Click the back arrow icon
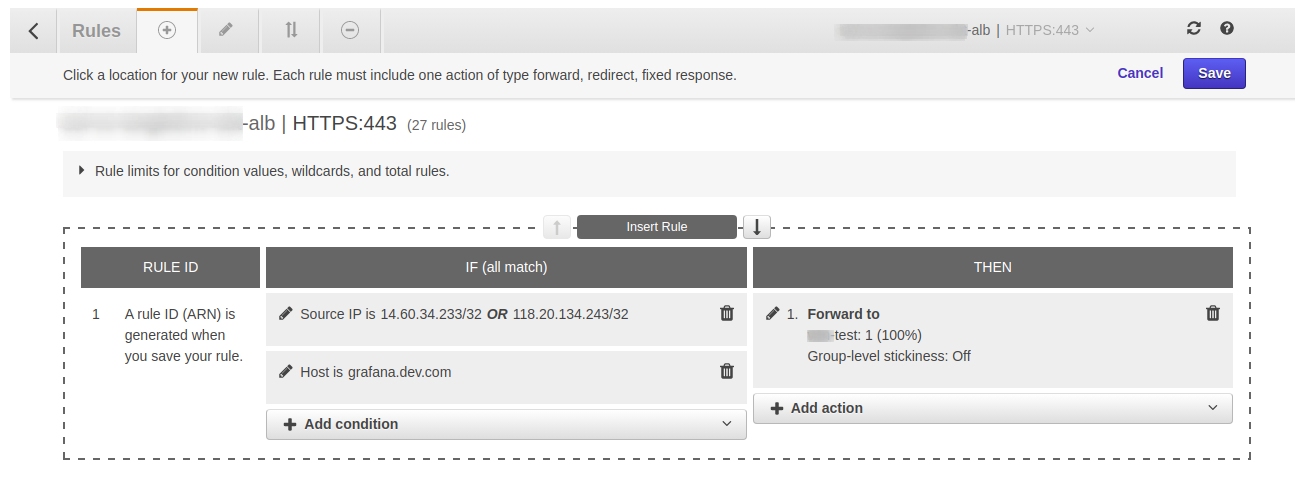Viewport: 1295px width, 477px height. coord(34,31)
